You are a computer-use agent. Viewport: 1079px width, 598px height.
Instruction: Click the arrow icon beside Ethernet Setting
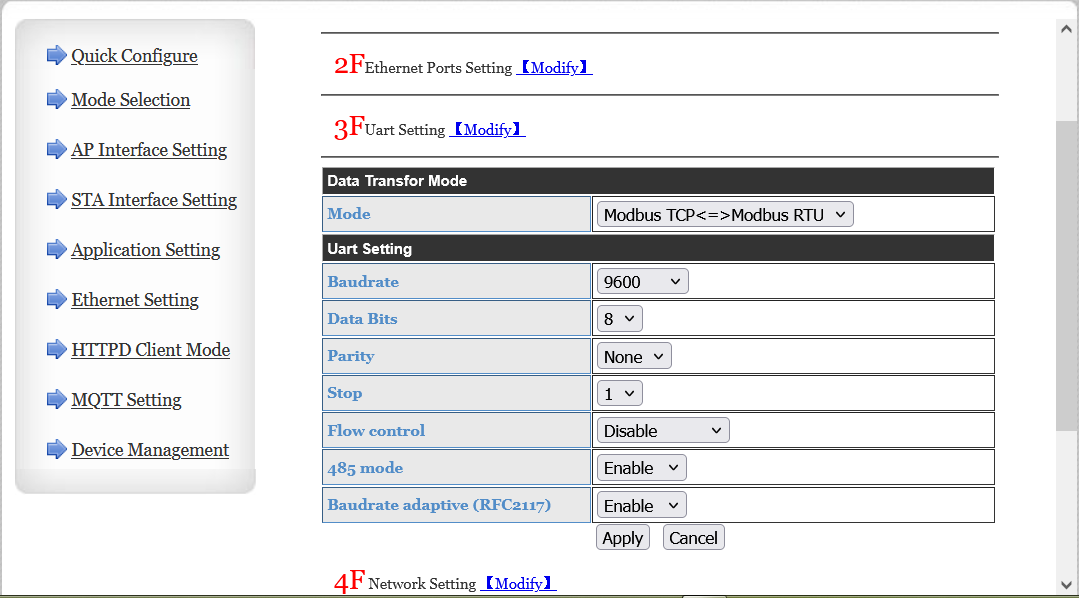pyautogui.click(x=56, y=300)
